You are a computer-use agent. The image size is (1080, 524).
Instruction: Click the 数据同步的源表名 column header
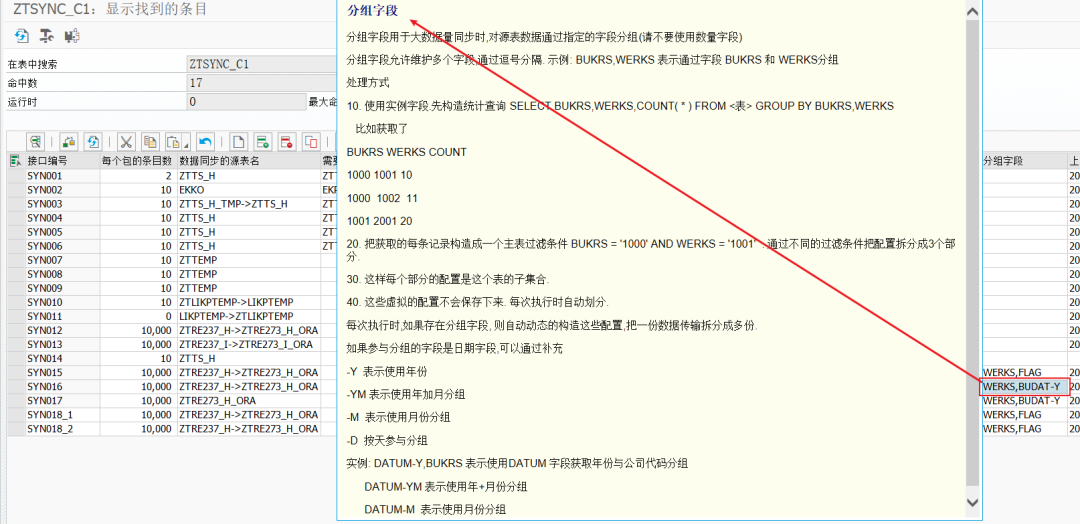[x=249, y=161]
